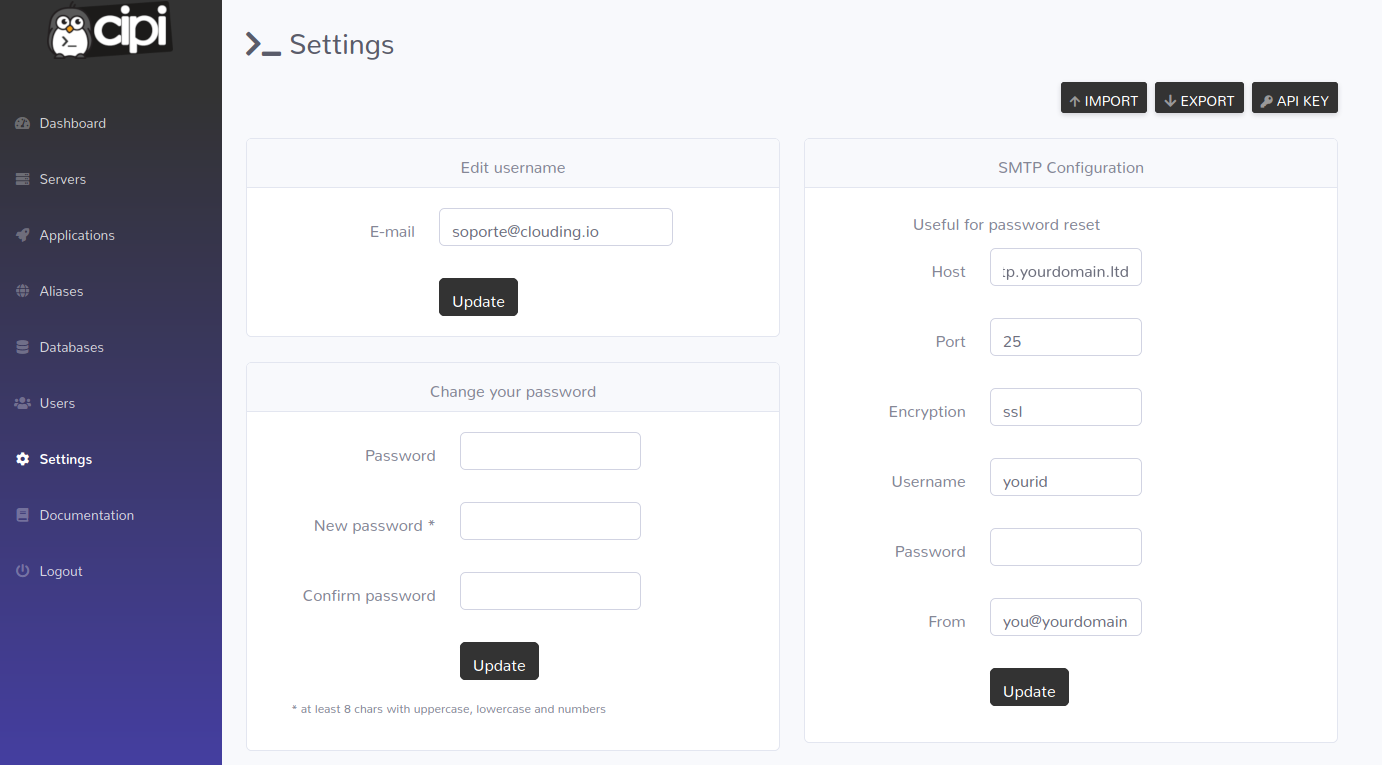Click Update in SMTP Configuration
This screenshot has width=1382, height=765.
(x=1029, y=687)
